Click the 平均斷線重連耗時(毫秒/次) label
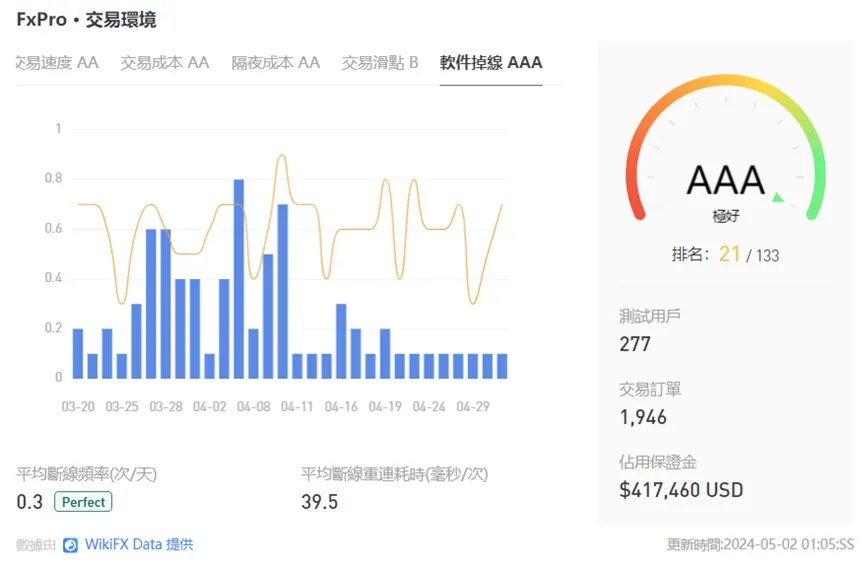The width and height of the screenshot is (865, 572). pyautogui.click(x=394, y=474)
